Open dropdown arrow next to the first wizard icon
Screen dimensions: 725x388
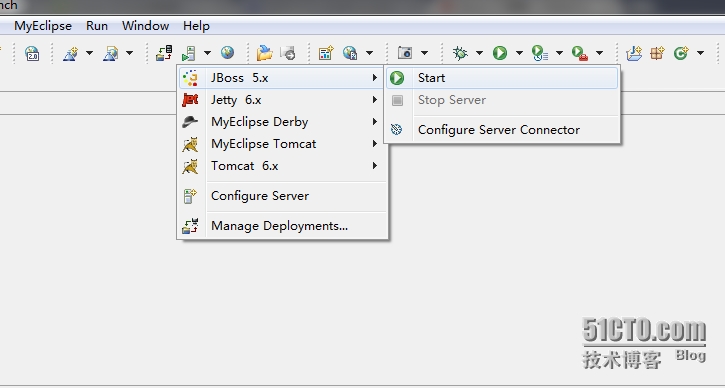[89, 53]
